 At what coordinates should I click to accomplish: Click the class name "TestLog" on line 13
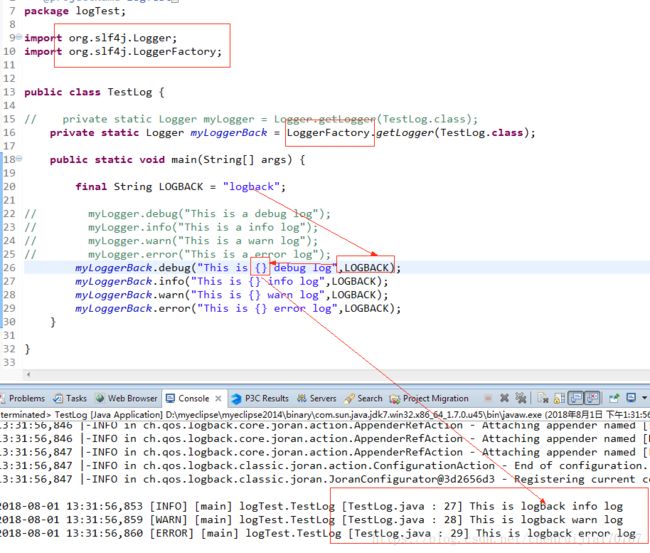[x=130, y=92]
